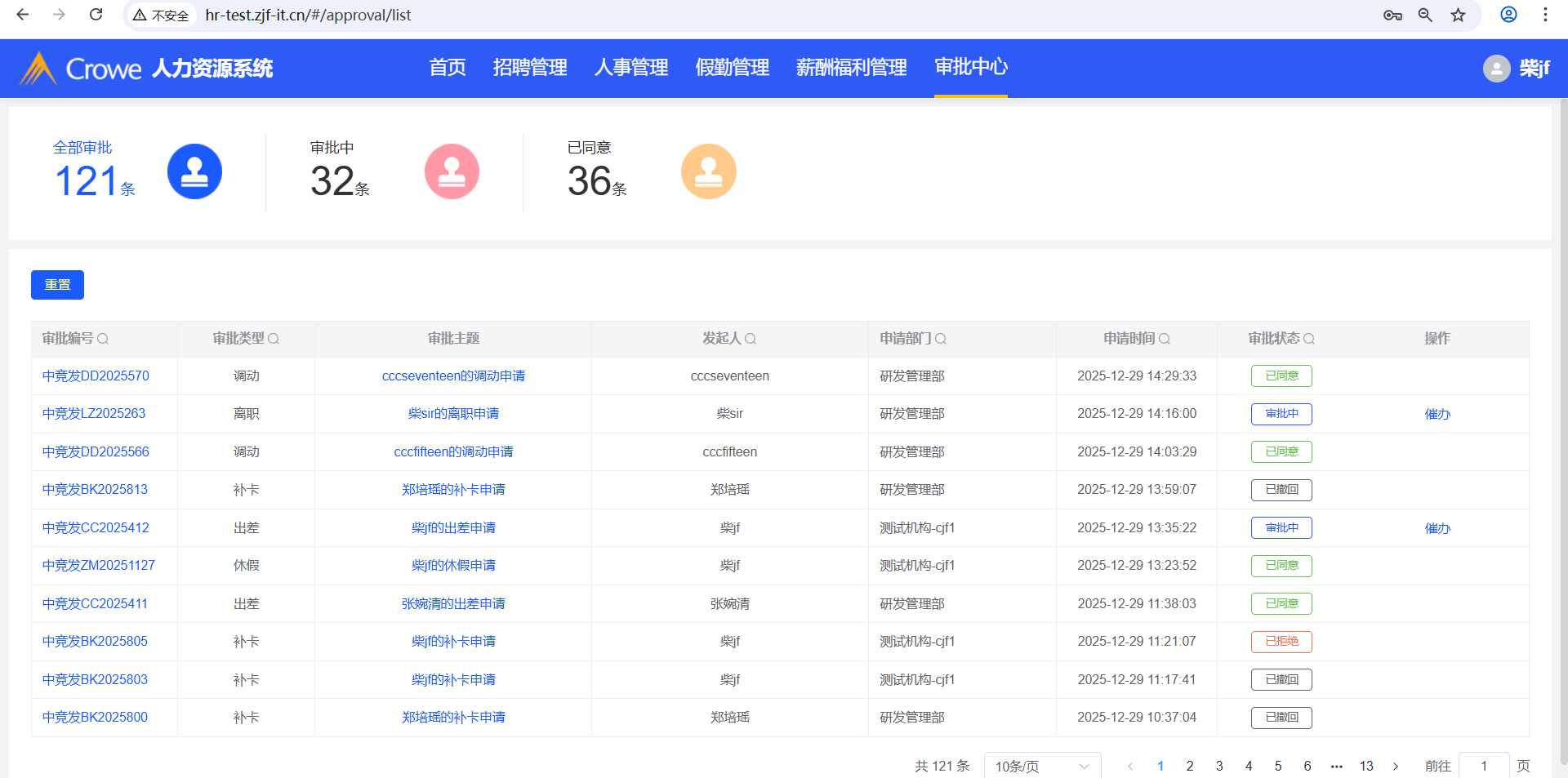The image size is (1568, 778).
Task: Open the 薪酬福利管理 menu
Action: pyautogui.click(x=851, y=68)
